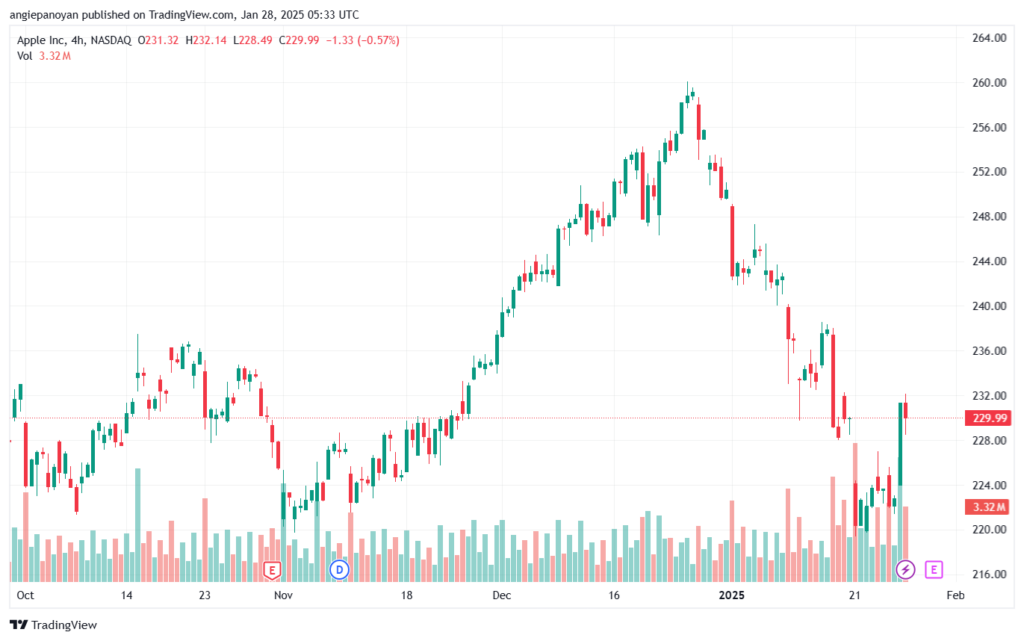The width and height of the screenshot is (1024, 641).
Task: Click the TradingView logo at bottom left
Action: tap(19, 625)
